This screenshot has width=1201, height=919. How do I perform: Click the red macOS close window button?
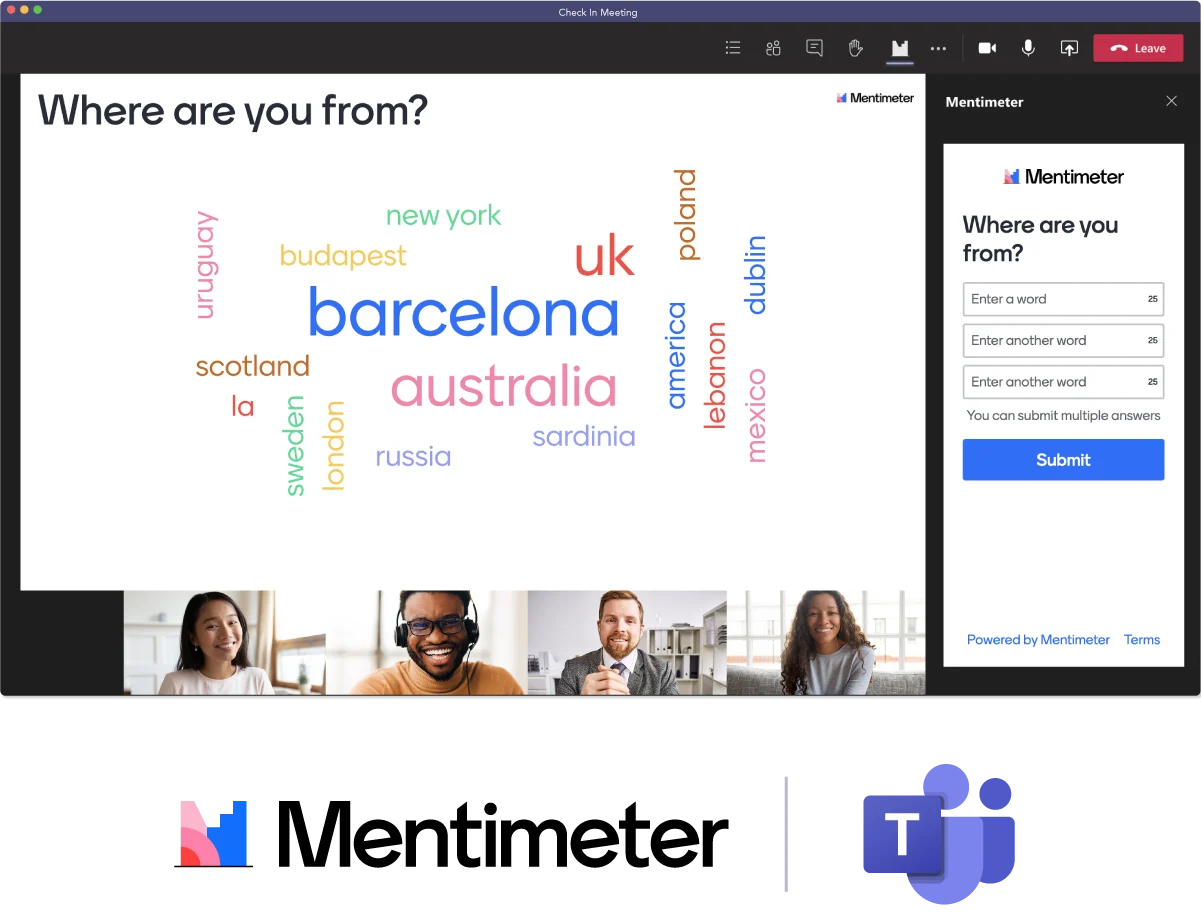tap(10, 9)
